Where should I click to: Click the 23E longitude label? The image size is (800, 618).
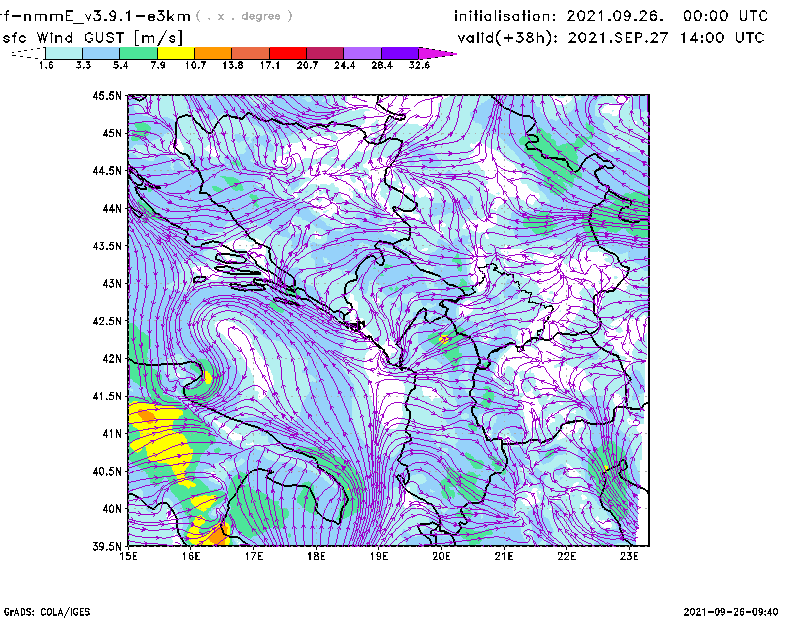click(x=629, y=556)
